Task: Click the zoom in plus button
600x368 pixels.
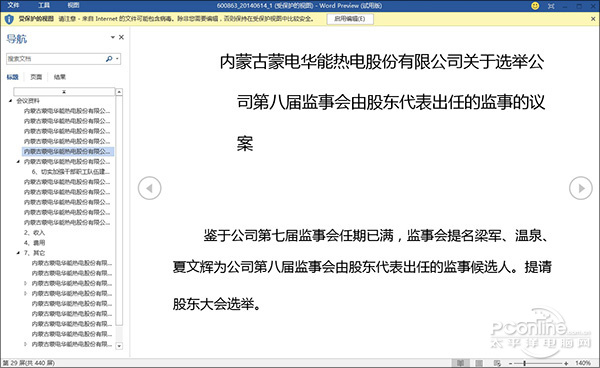Action: (x=566, y=363)
